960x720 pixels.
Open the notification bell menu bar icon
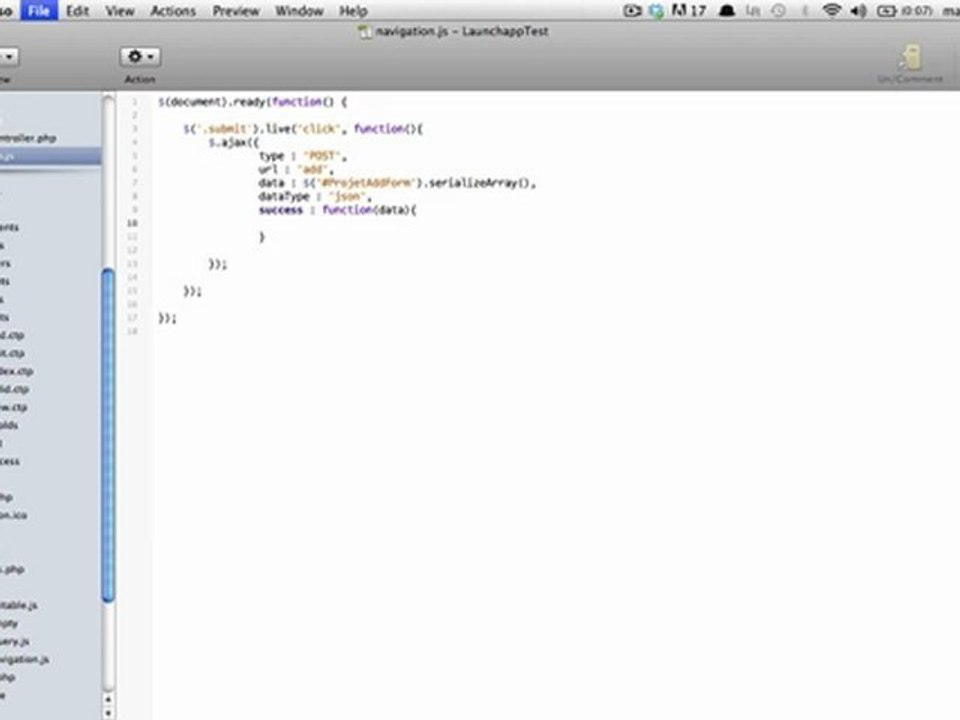[727, 10]
